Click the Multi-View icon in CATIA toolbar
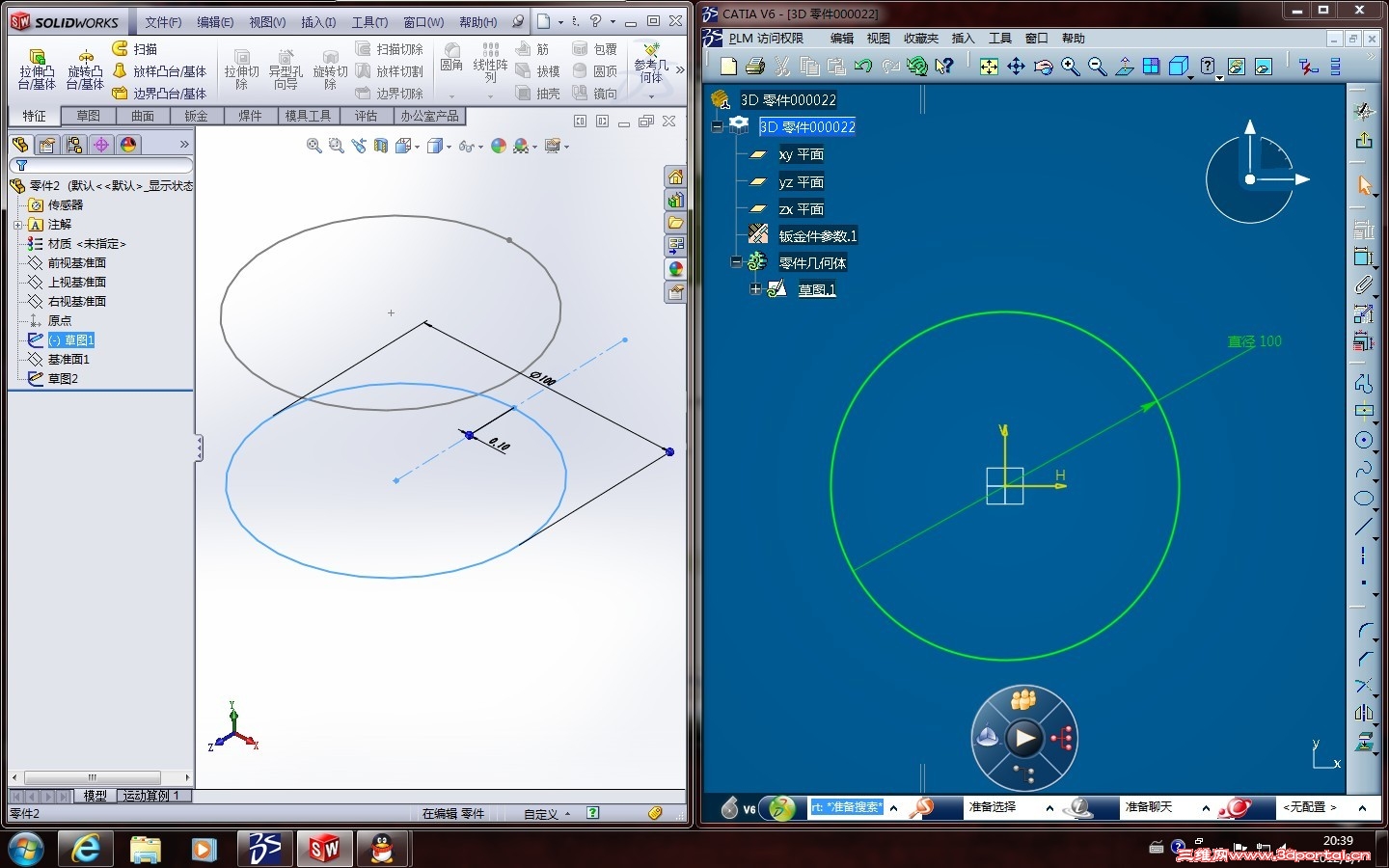The height and width of the screenshot is (868, 1389). 1151,66
